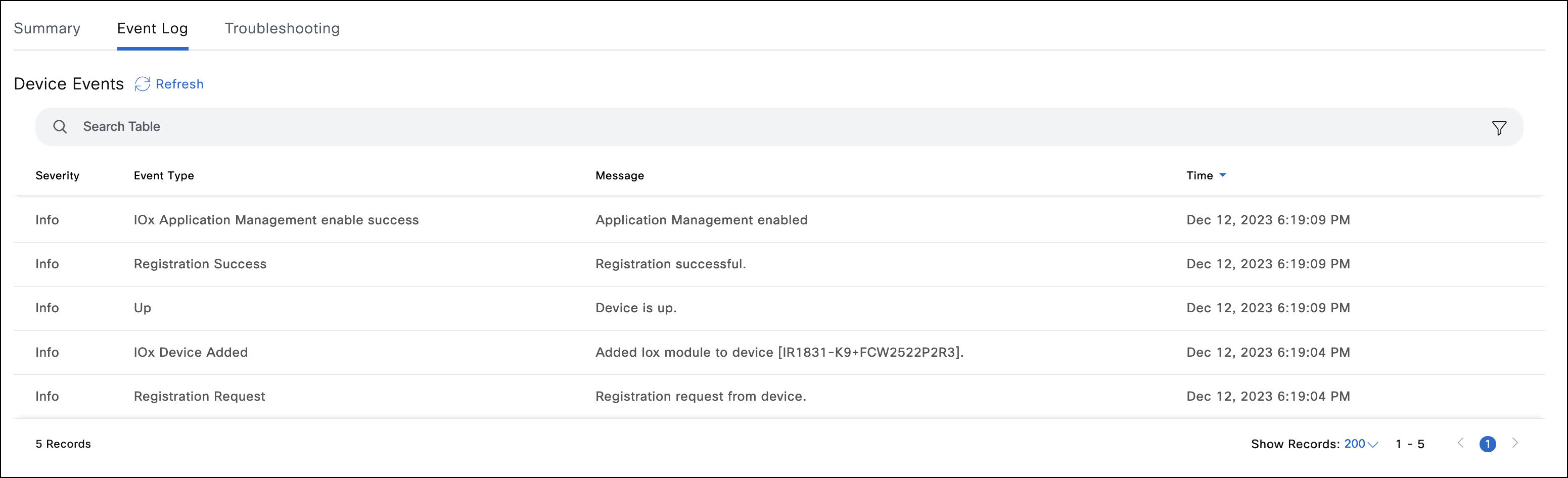This screenshot has height=478, width=1568.
Task: Click 'Device is up.' message cell
Action: point(635,308)
